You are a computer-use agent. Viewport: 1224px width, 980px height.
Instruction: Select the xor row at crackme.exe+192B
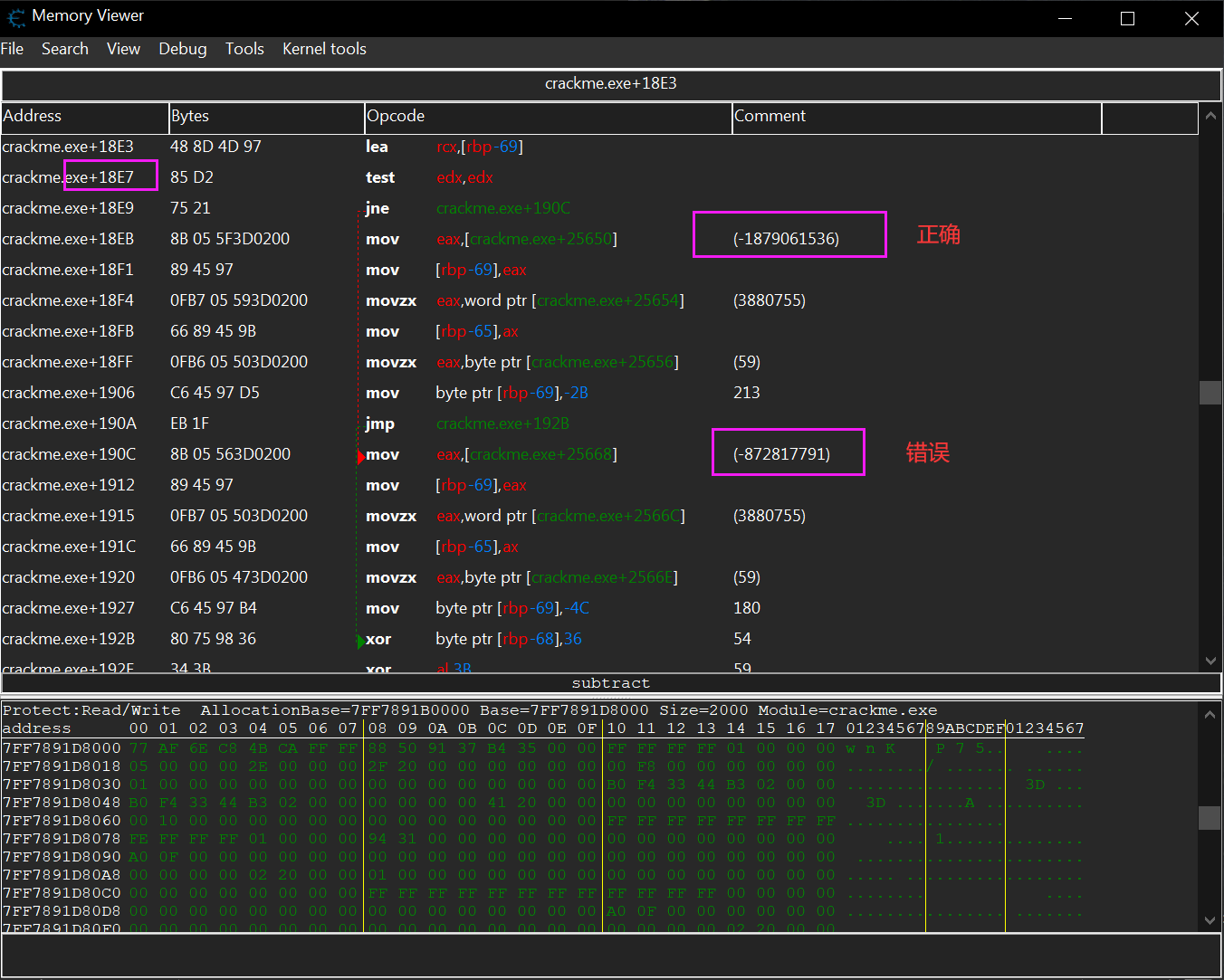599,639
